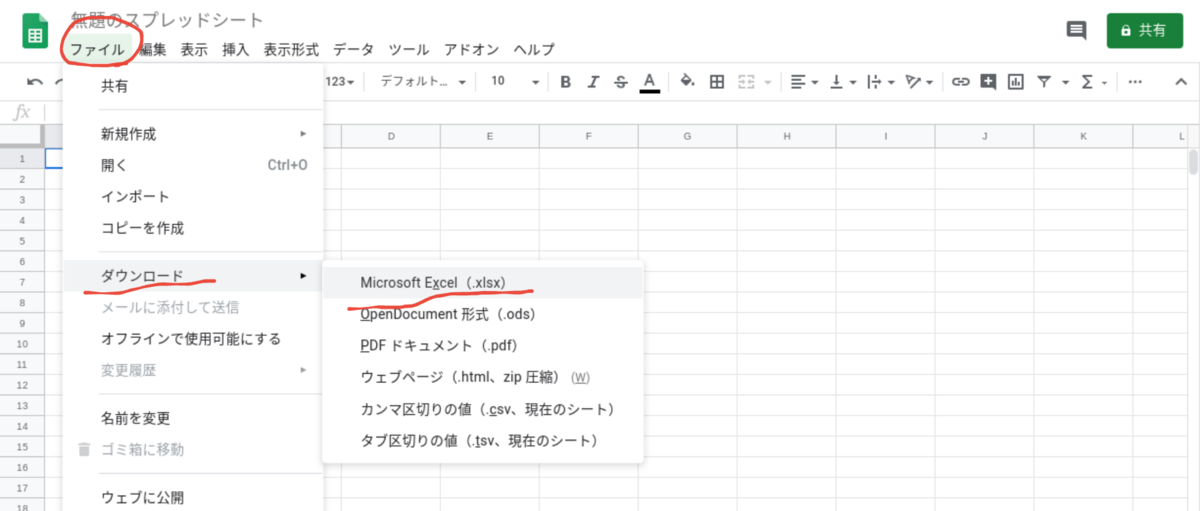Open the text color picker
The width and height of the screenshot is (1200, 511).
coord(650,82)
